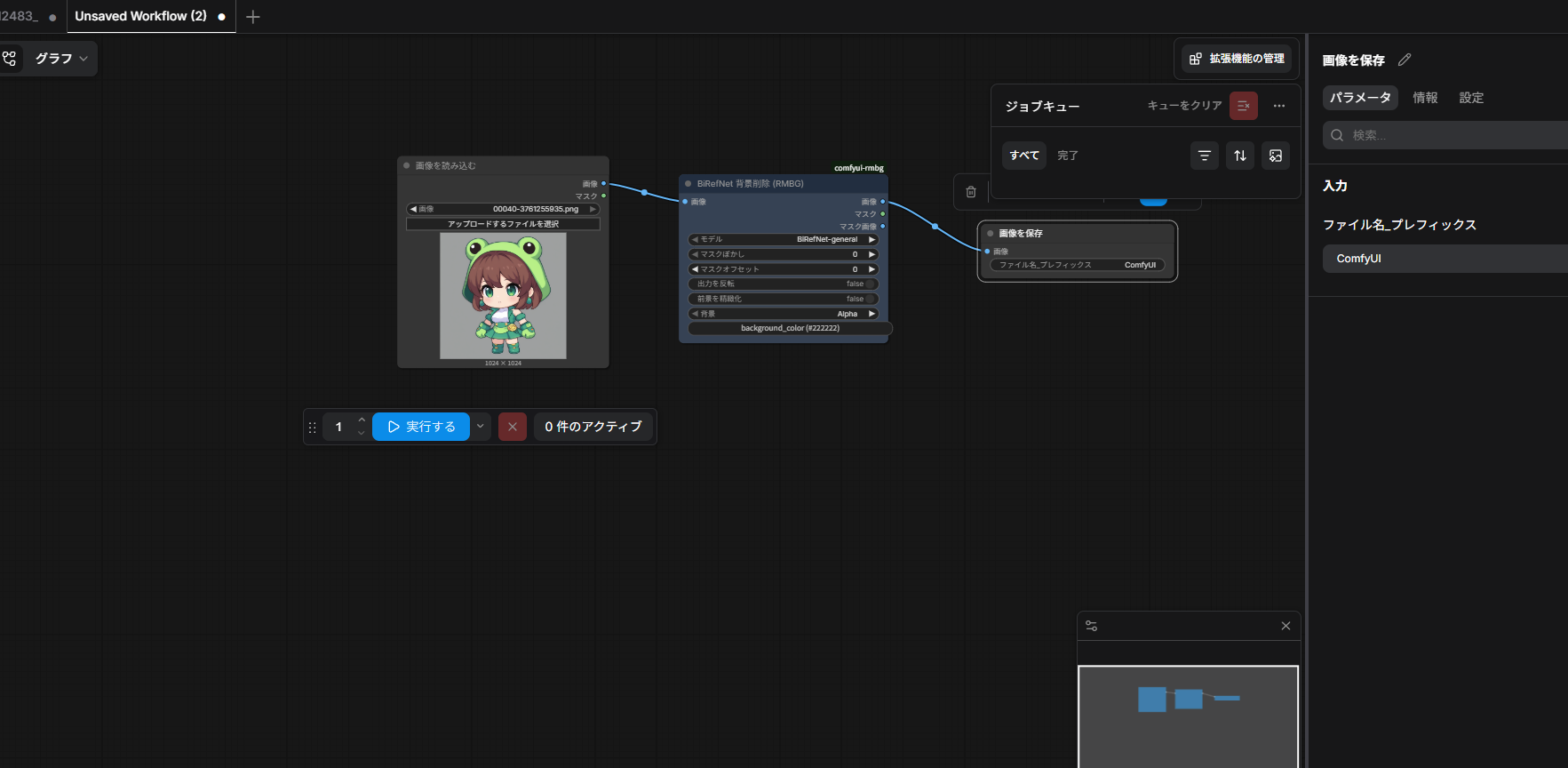Screen dimensions: 1568x768
Task: Click the trash delete icon on selection toolbar
Action: coord(971,192)
